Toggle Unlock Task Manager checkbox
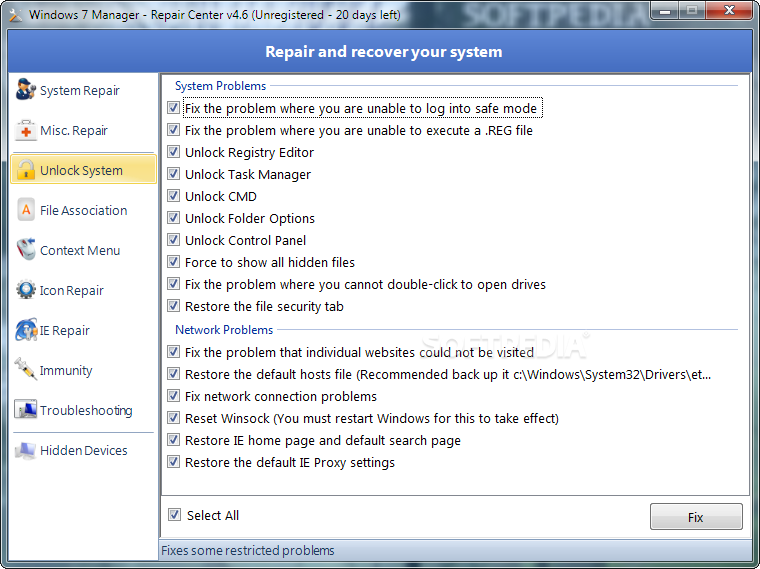Image resolution: width=760 pixels, height=569 pixels. [x=173, y=174]
